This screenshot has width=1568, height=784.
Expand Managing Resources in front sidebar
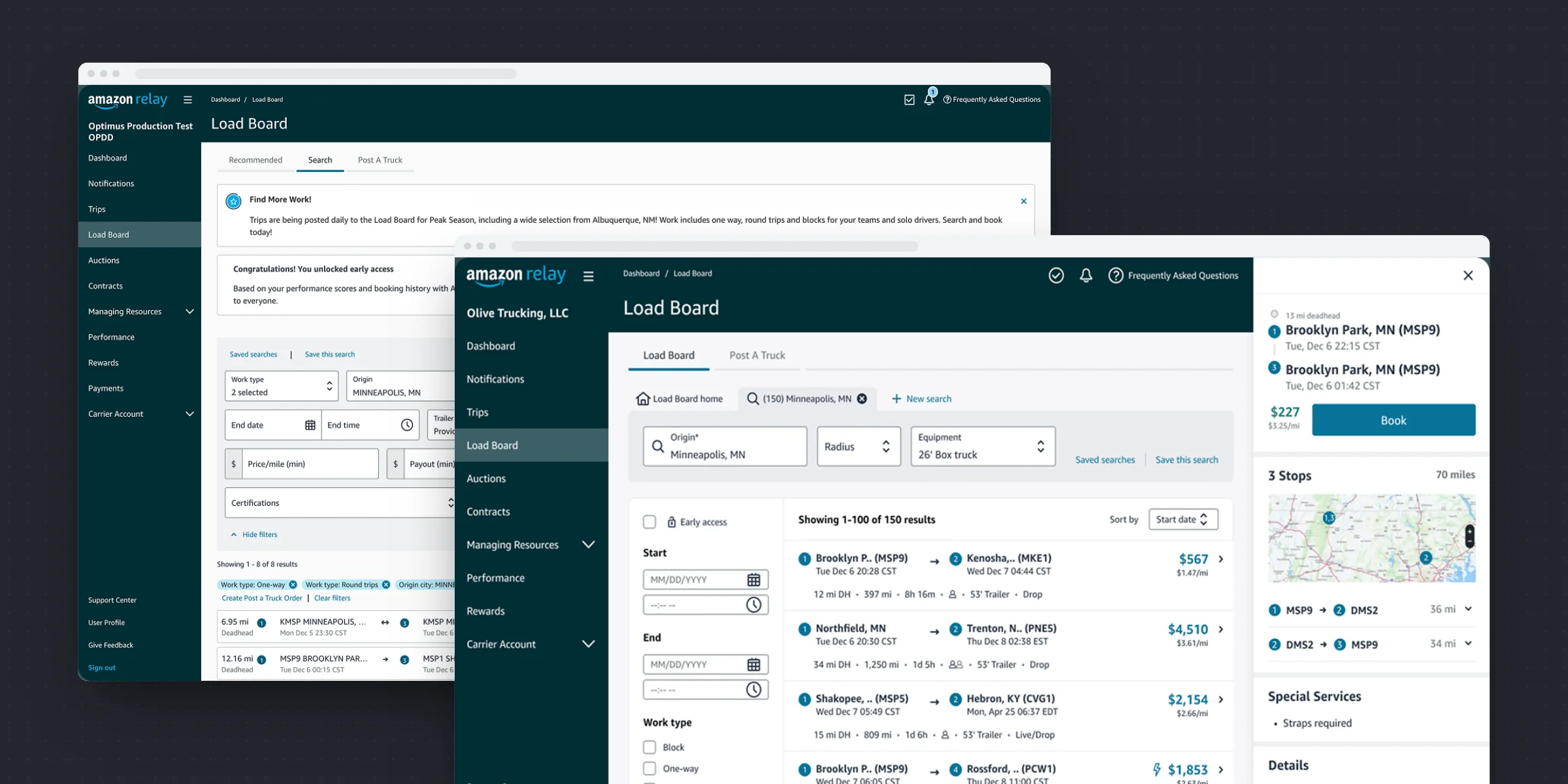coord(531,545)
